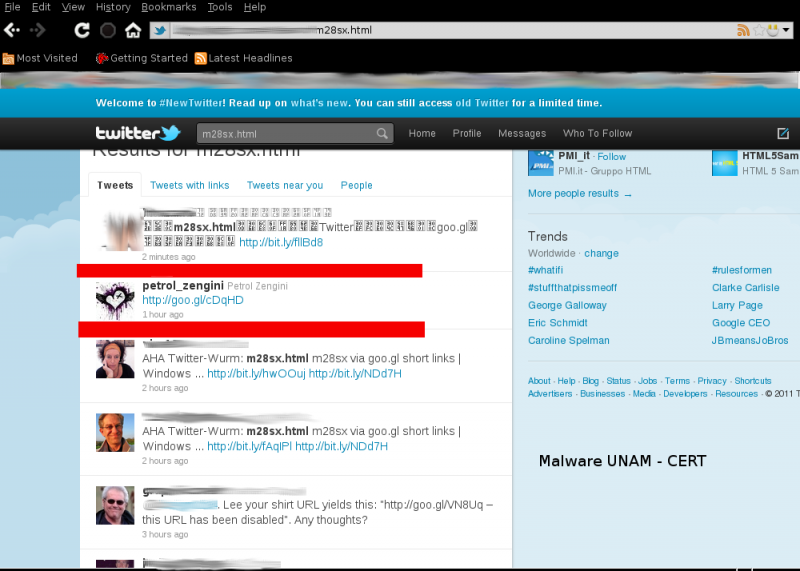800x571 pixels.
Task: Open the footer Privacy link
Action: 712,381
